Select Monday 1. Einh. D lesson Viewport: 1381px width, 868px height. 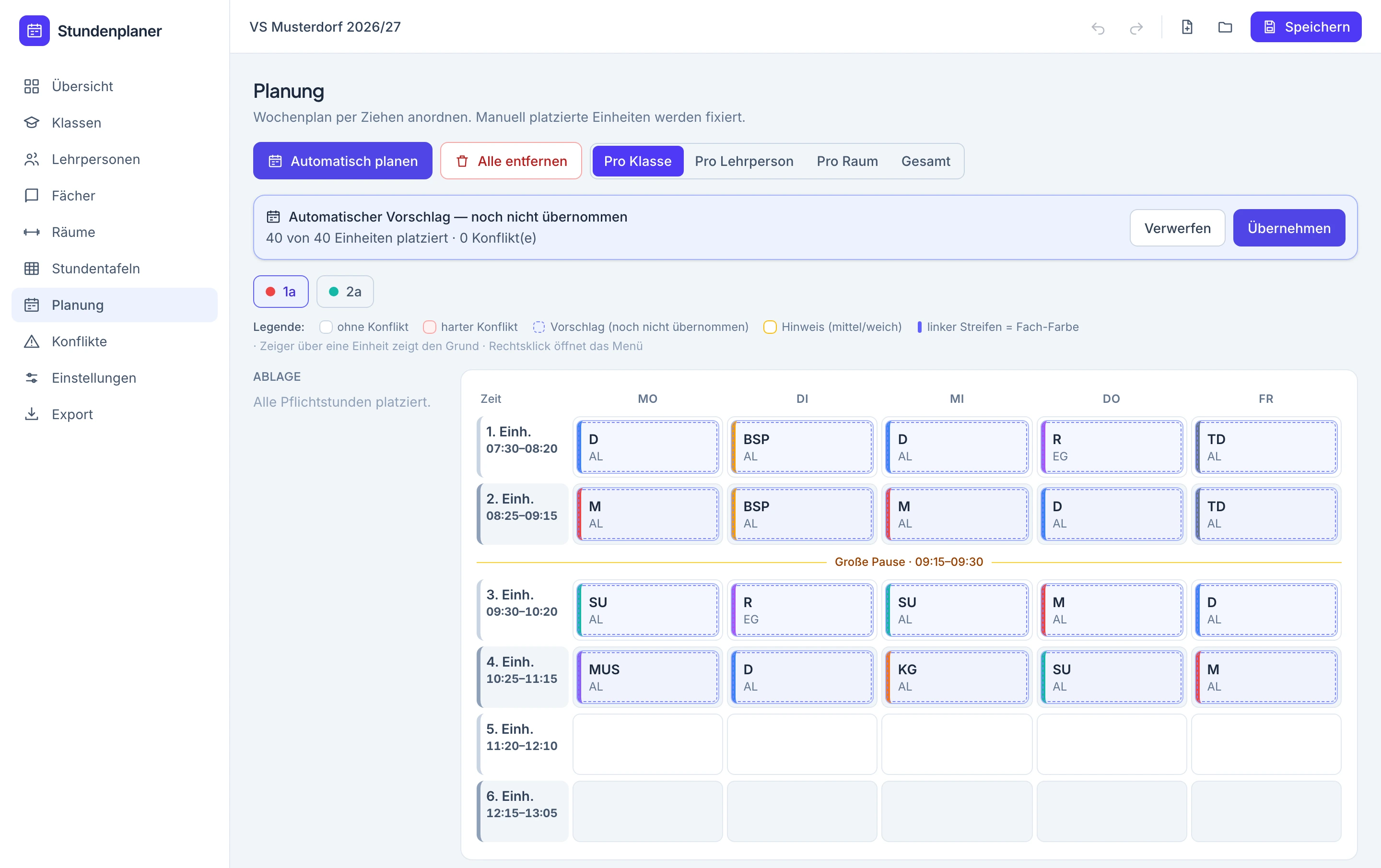[x=647, y=447]
